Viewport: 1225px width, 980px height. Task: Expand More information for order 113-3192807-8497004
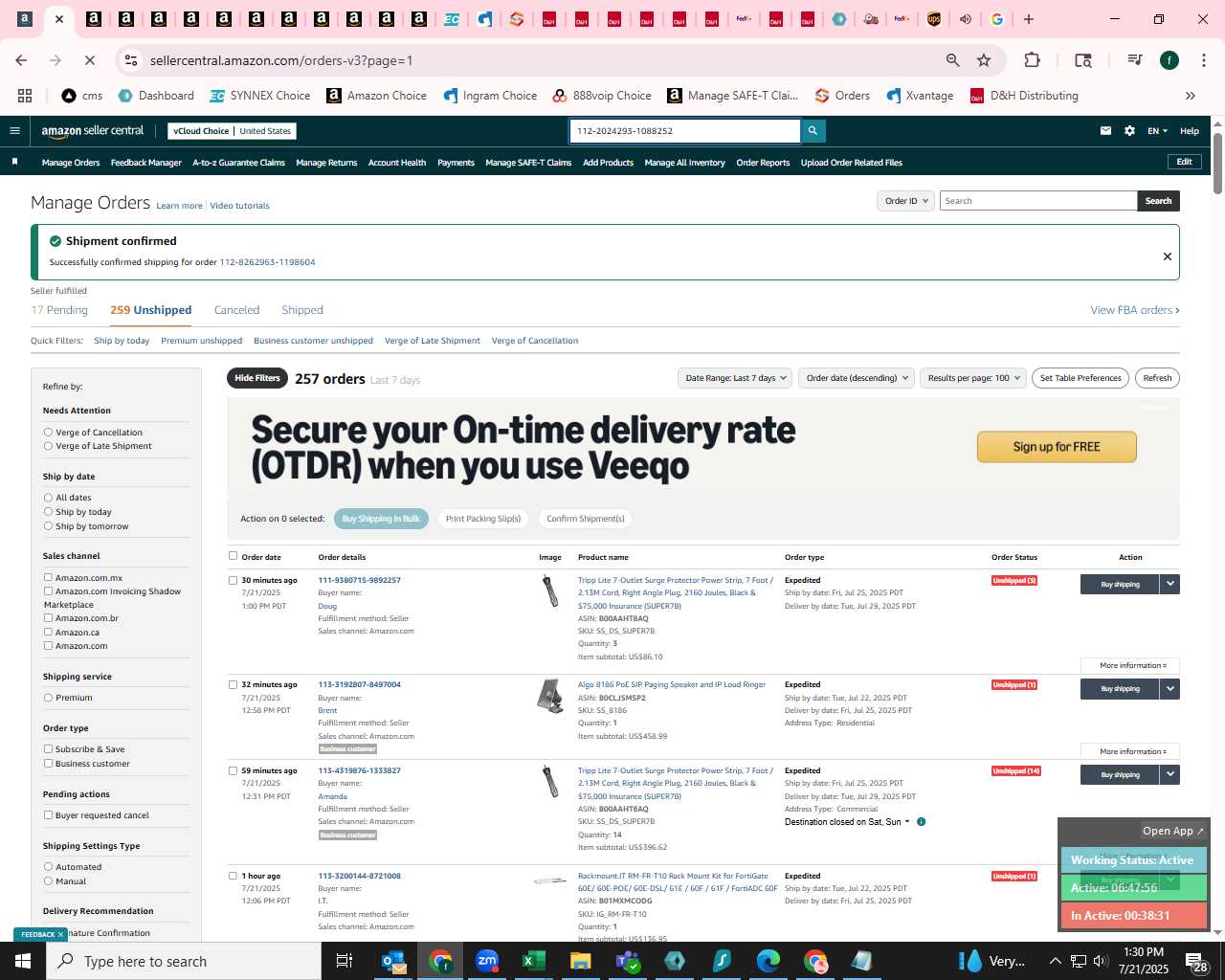1132,751
